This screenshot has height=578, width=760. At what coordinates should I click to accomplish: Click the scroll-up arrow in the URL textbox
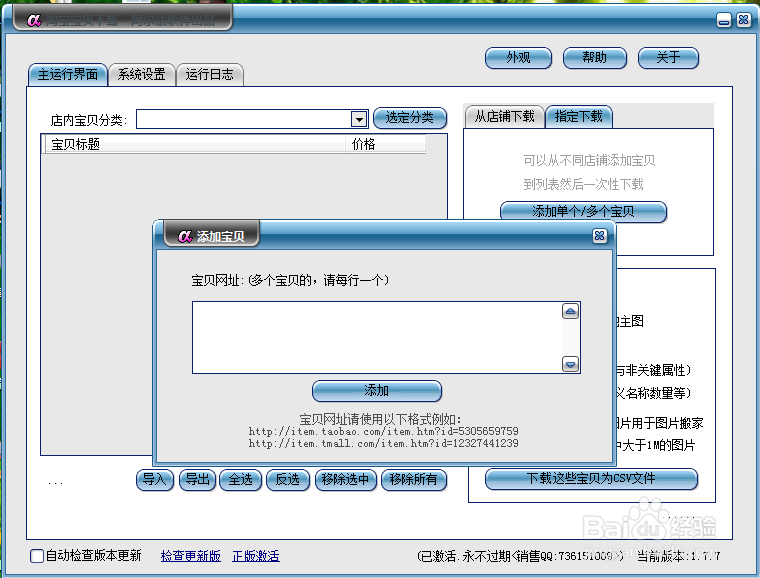pos(570,311)
